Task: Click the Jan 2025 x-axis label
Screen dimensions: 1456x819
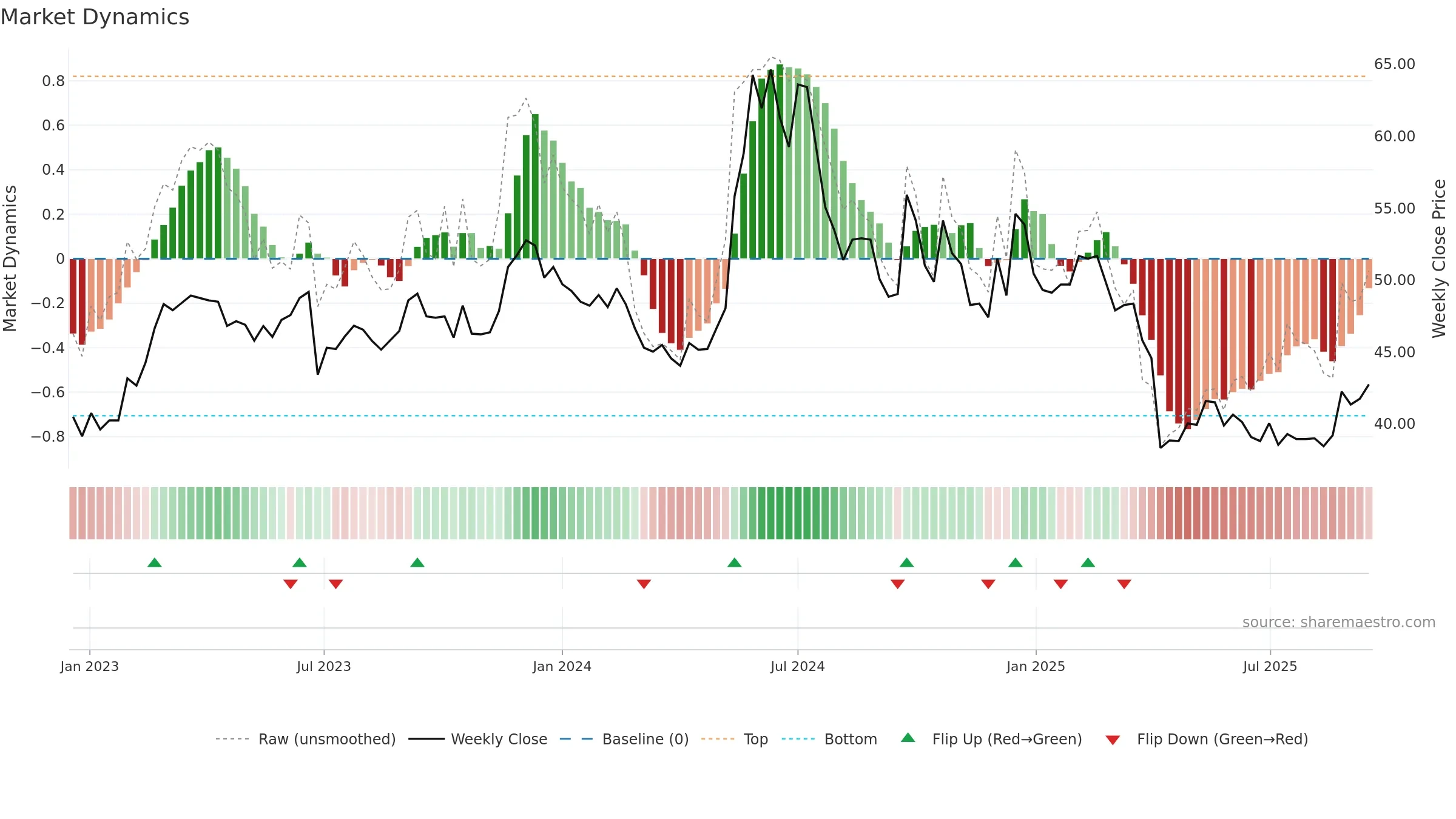Action: [1036, 666]
